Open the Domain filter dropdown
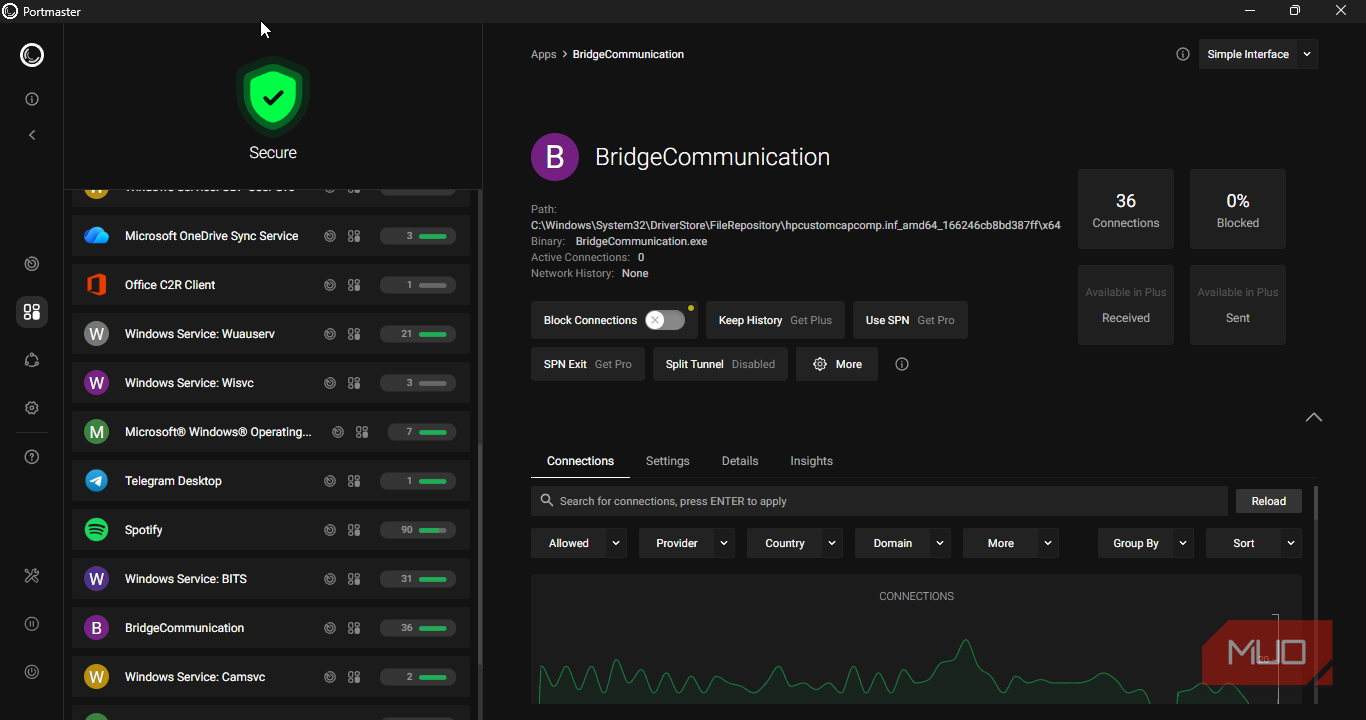 click(903, 543)
